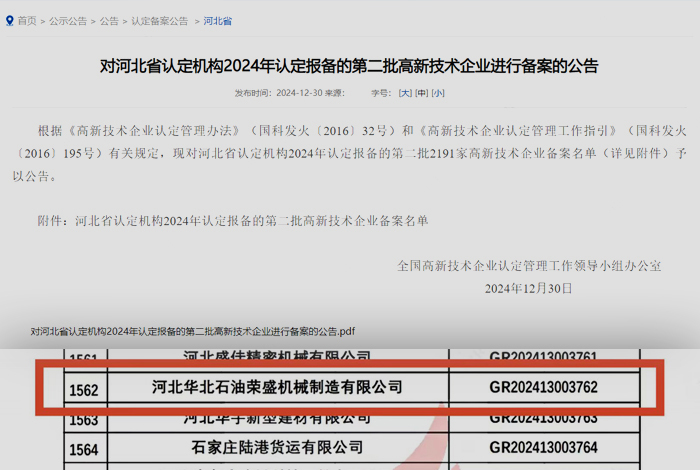
Task: Click signature 全国高新技术企业认定管理工作领导小组办公室
Action: point(529,266)
